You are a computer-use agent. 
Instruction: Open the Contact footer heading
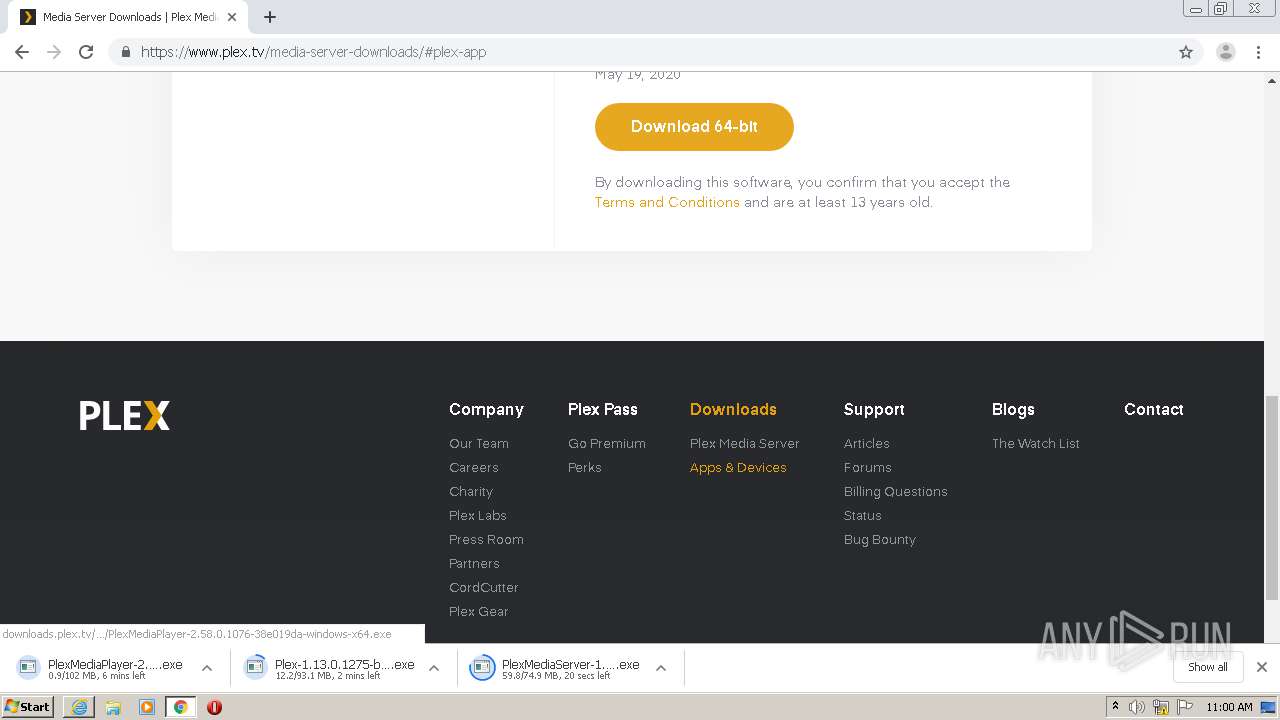click(x=1153, y=409)
